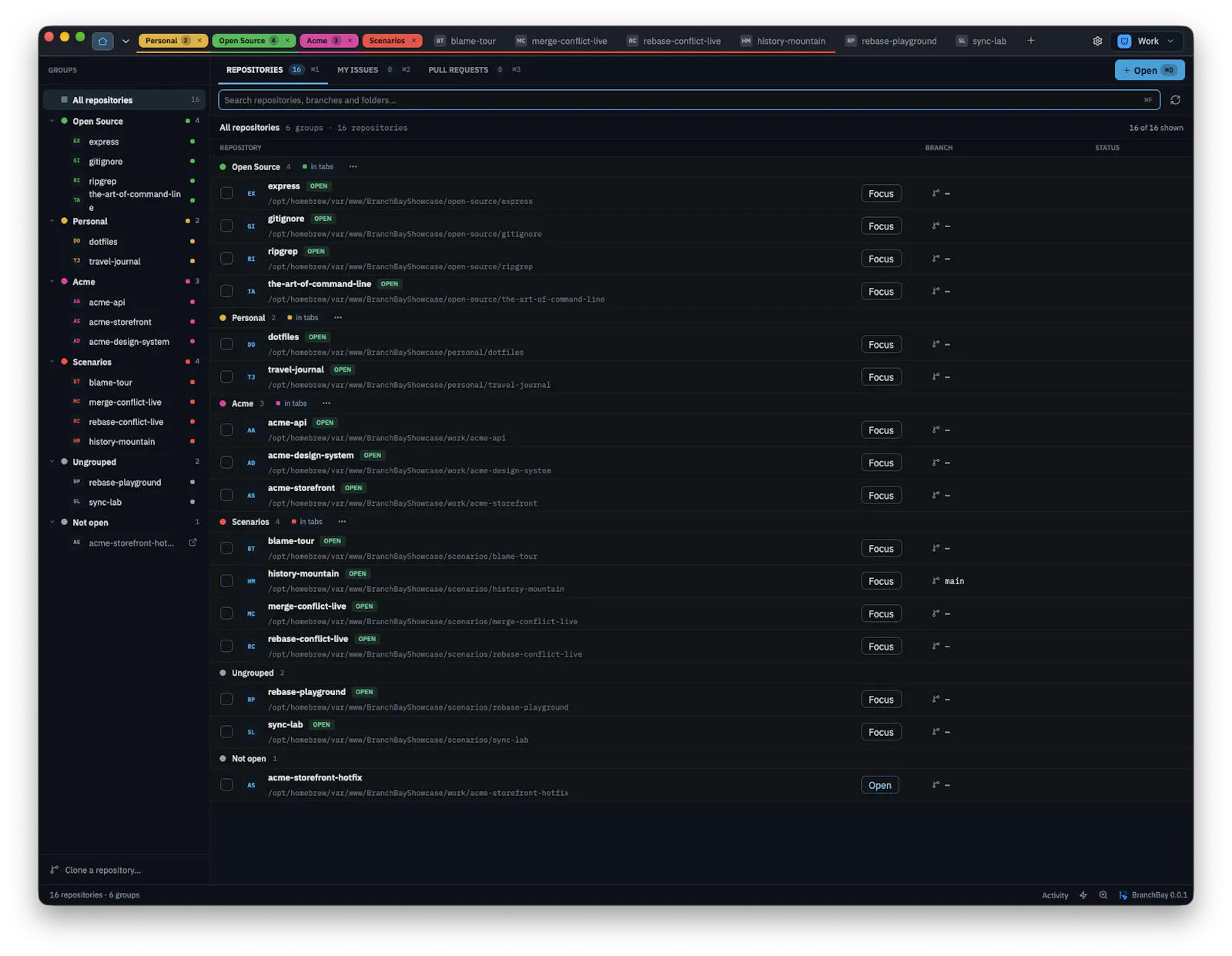Click the blue Open button top right
Screen dimensions: 1232x956
pos(1149,70)
